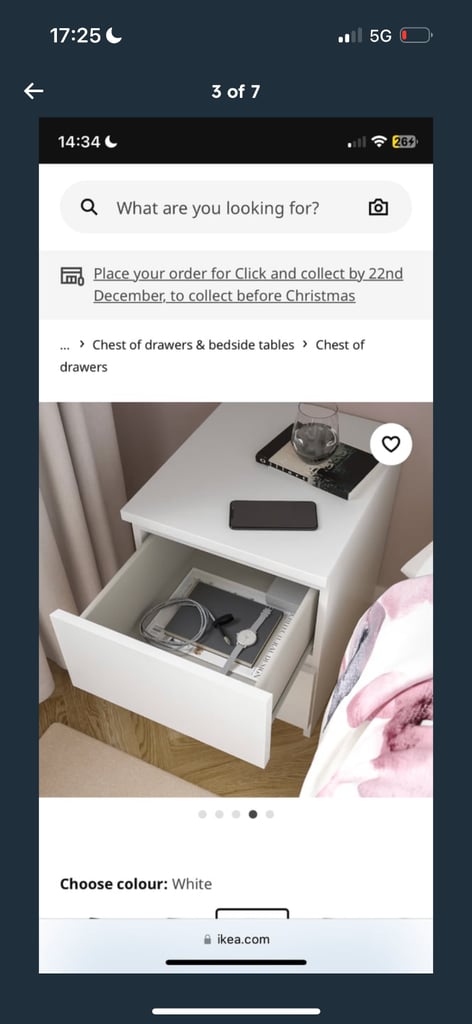Expand the breadcrumb ellipsis
This screenshot has width=472, height=1024.
65,345
